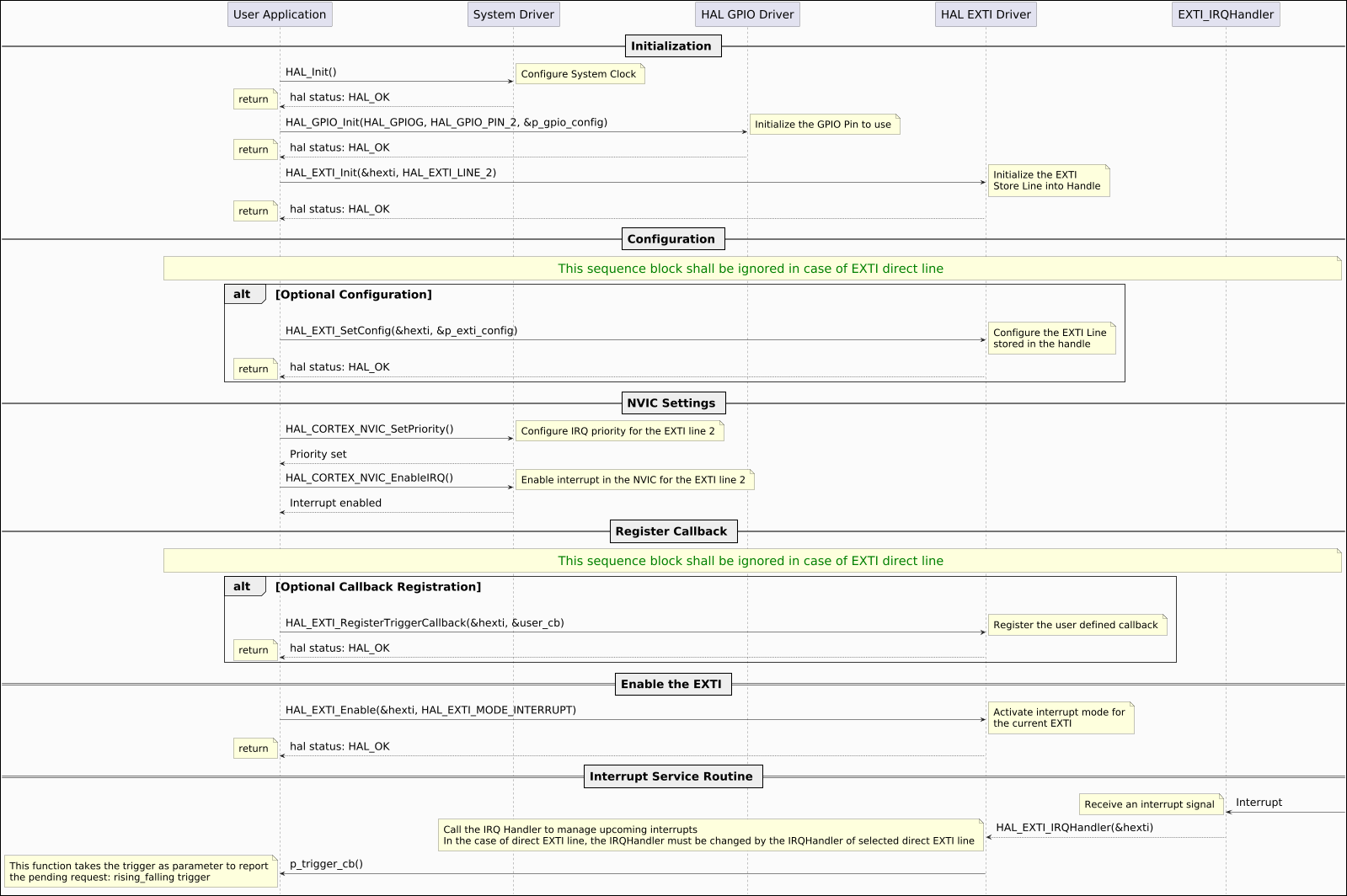Select the User Application participant box

[280, 14]
